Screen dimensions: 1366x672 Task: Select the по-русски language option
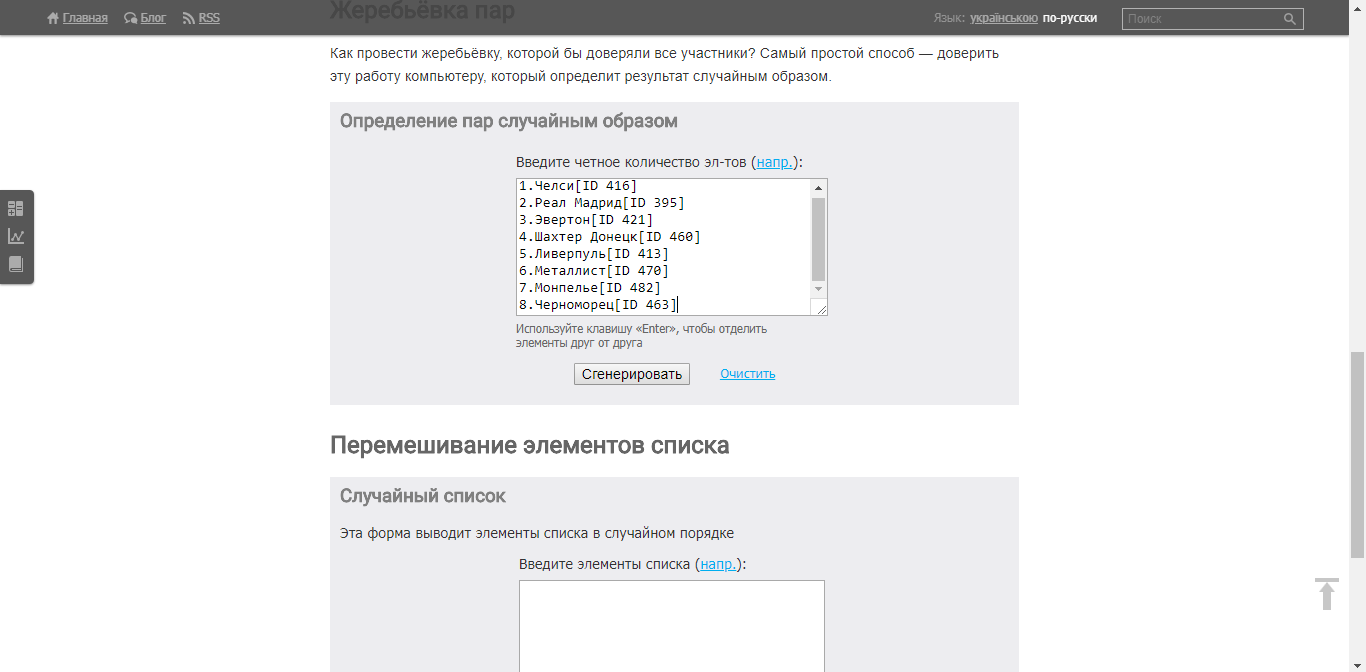click(x=1069, y=18)
